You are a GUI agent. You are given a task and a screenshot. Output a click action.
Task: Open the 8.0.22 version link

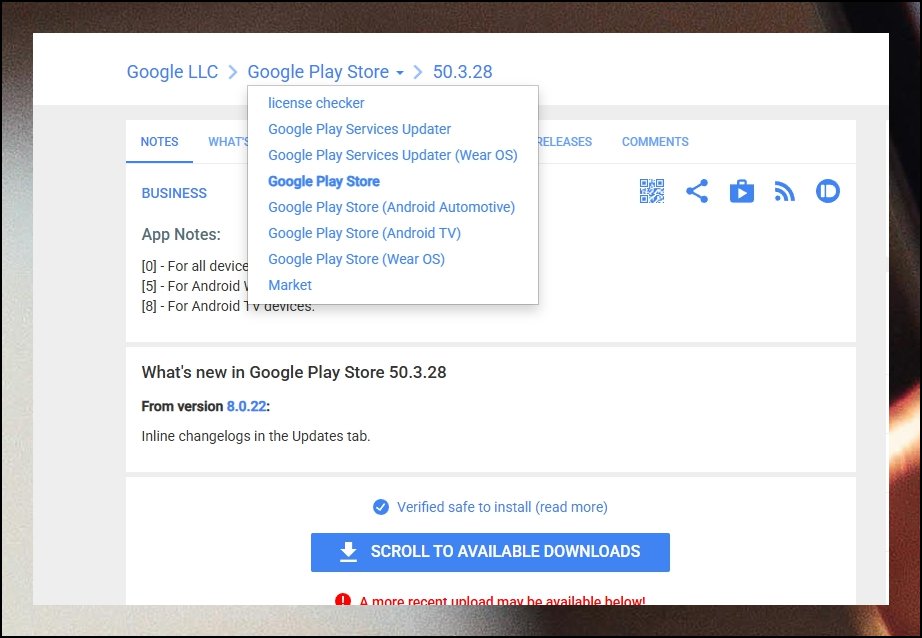(246, 406)
